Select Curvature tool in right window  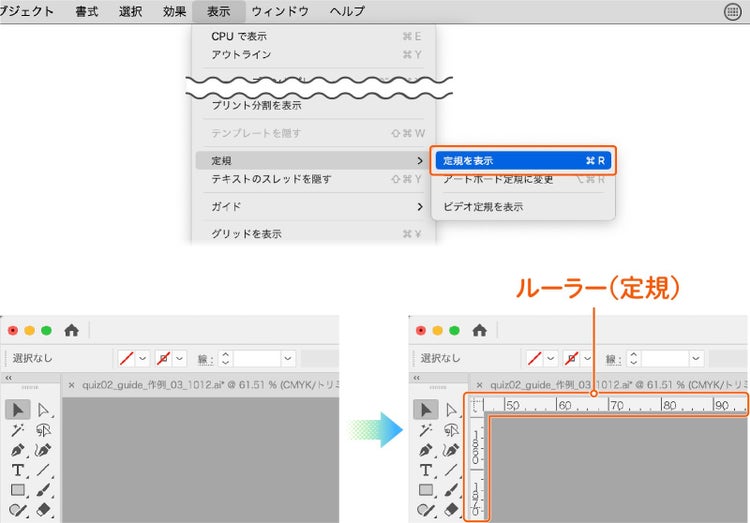point(451,450)
